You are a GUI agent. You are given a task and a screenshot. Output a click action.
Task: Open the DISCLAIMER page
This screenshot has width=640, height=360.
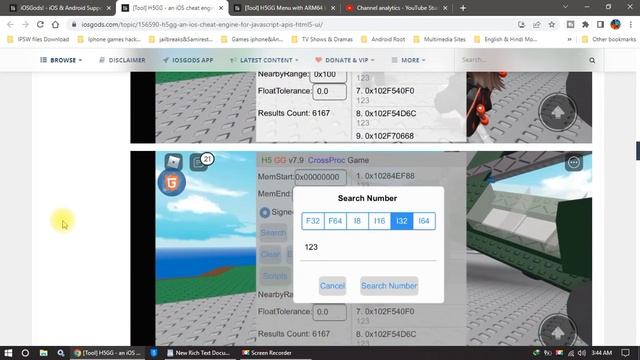[x=122, y=60]
